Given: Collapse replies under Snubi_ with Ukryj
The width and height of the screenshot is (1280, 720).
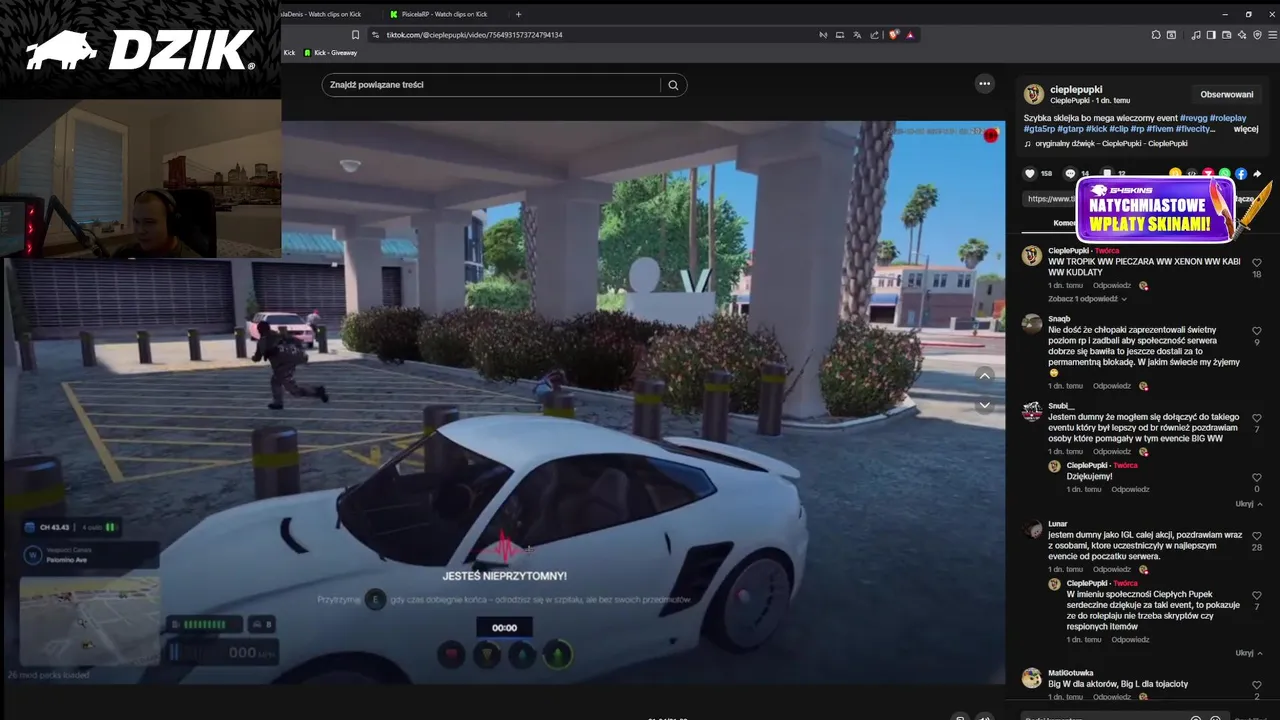Looking at the screenshot, I should [1249, 504].
